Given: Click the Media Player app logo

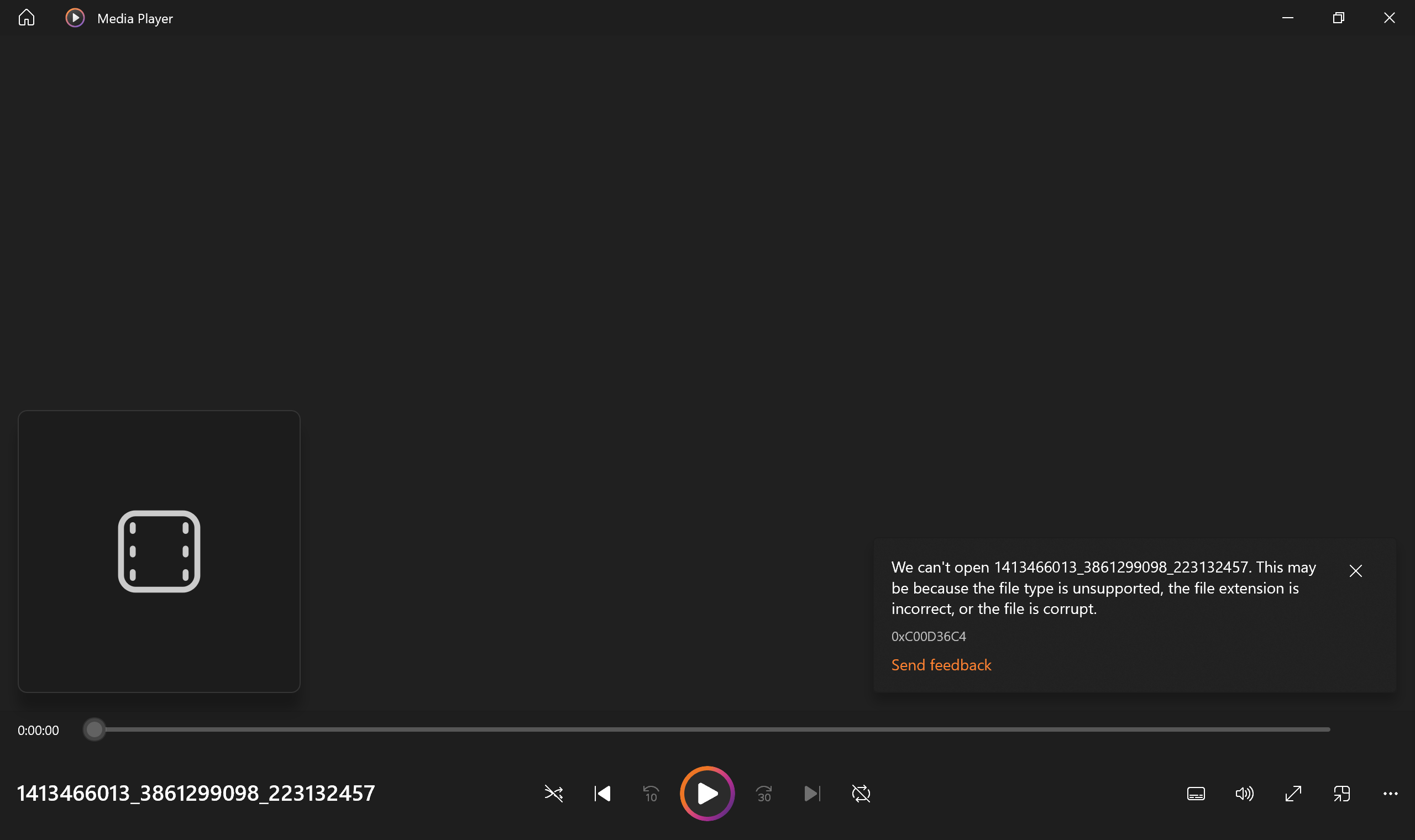Looking at the screenshot, I should [x=75, y=18].
